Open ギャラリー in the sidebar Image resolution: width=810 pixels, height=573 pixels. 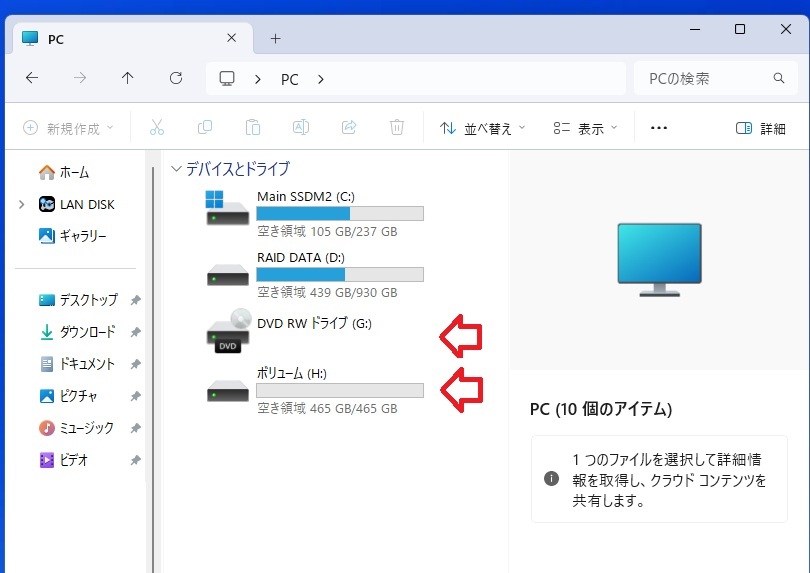click(73, 236)
